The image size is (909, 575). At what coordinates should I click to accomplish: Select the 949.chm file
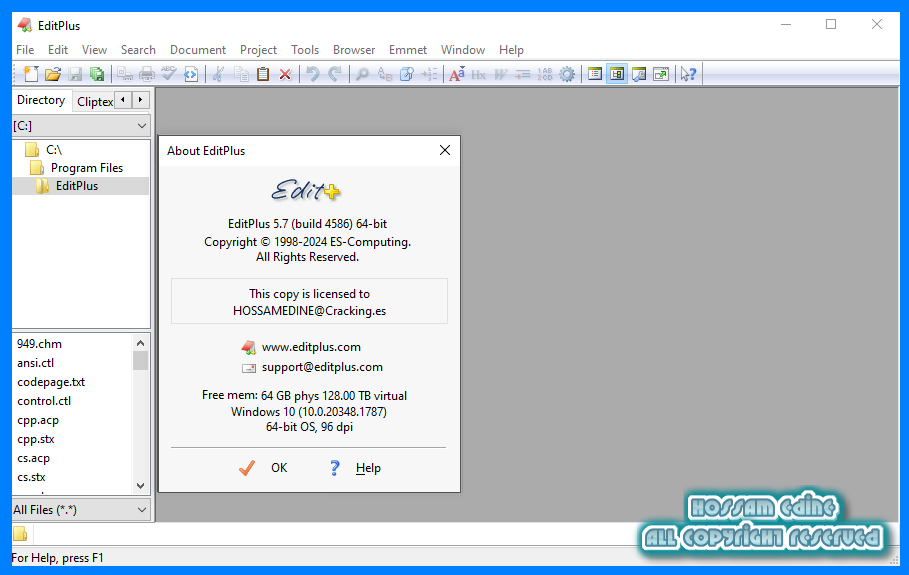tap(39, 344)
